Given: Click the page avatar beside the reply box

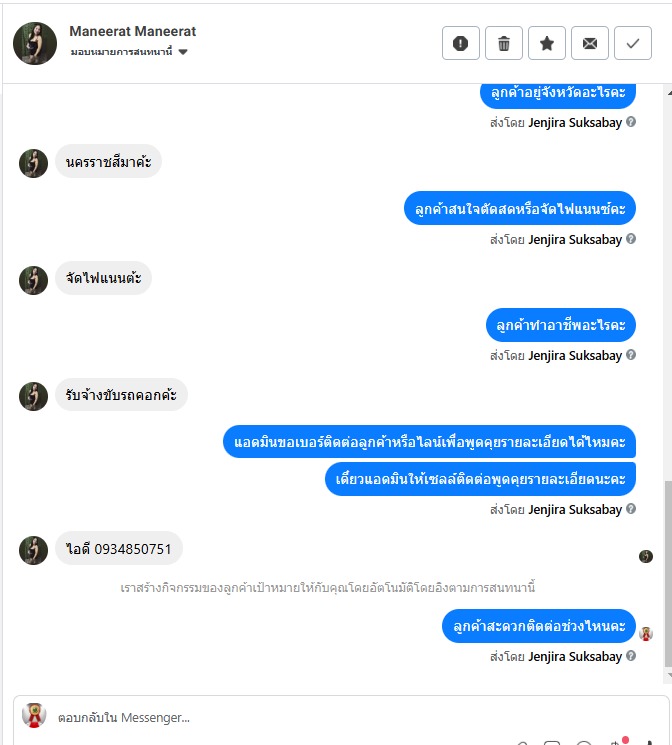Looking at the screenshot, I should (34, 715).
